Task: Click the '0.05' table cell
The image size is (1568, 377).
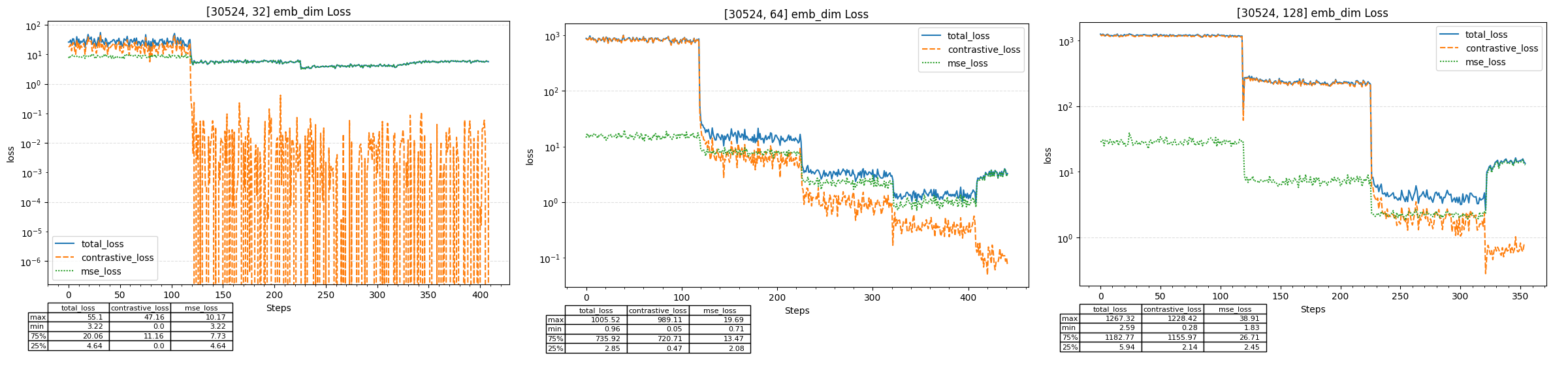Action: 658,329
